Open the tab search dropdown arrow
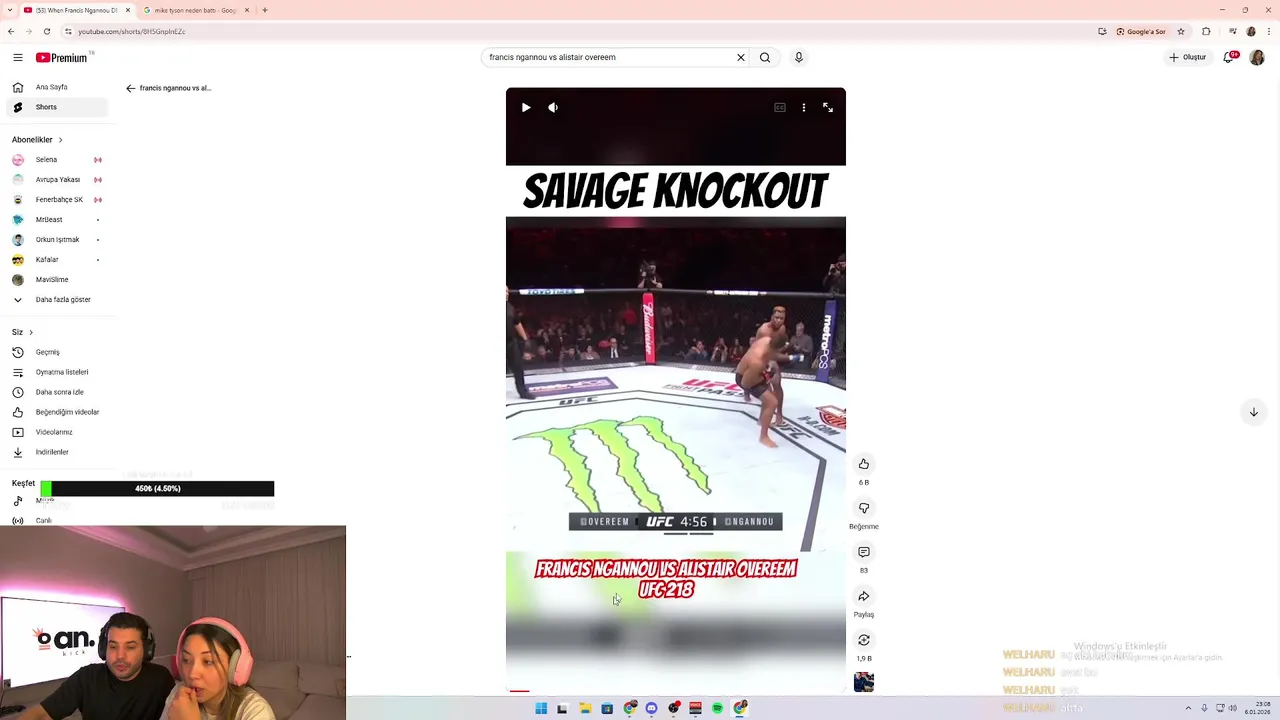Screen dimensions: 1280x720 click(x=9, y=10)
